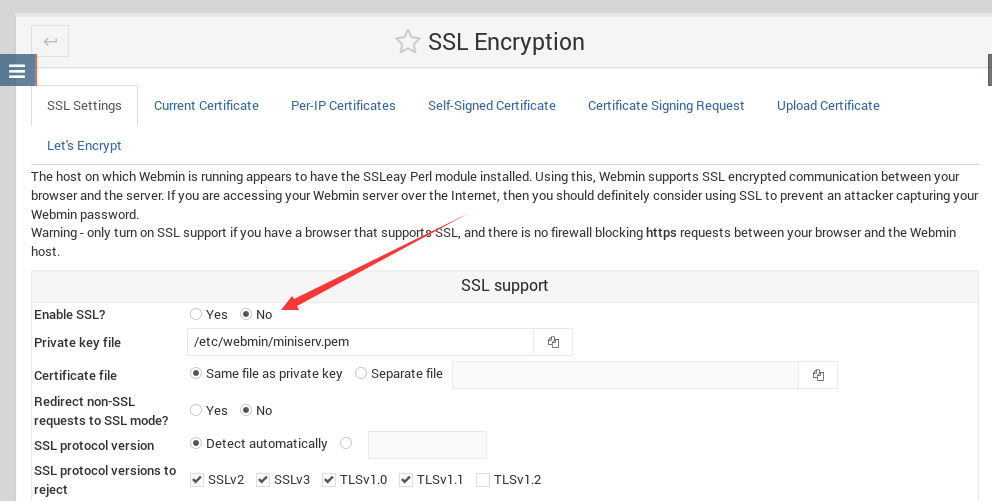
Task: Select custom SSL protocol version radio
Action: (x=345, y=443)
